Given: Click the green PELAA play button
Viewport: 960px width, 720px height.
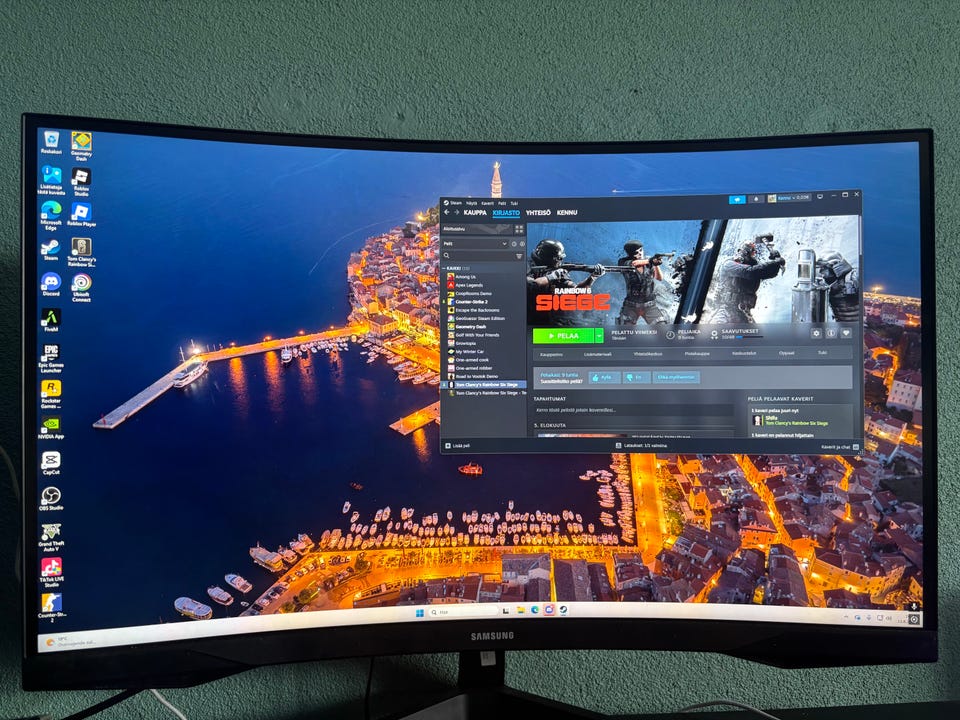Looking at the screenshot, I should tap(563, 336).
